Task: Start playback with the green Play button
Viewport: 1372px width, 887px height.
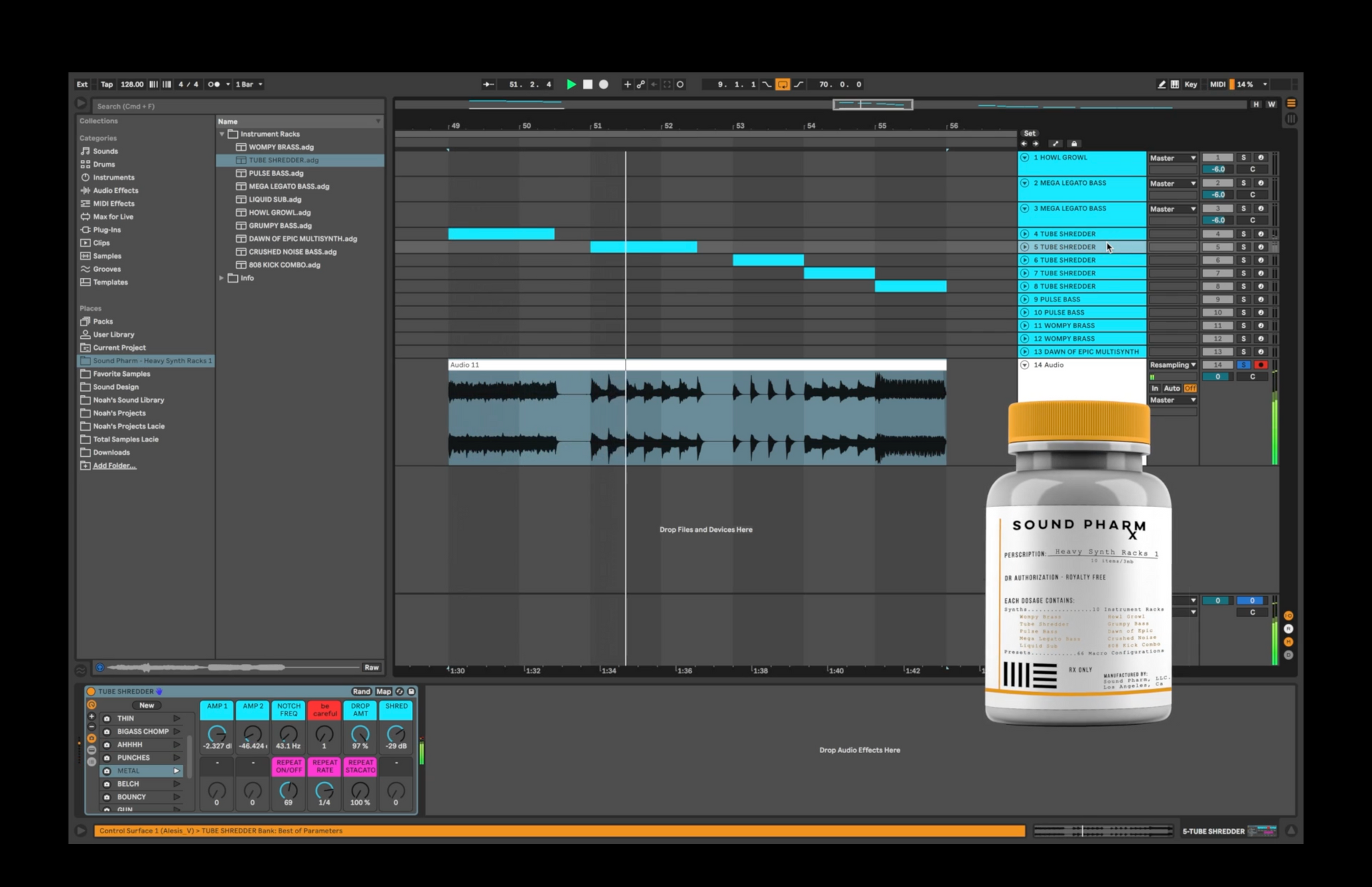Action: point(571,84)
